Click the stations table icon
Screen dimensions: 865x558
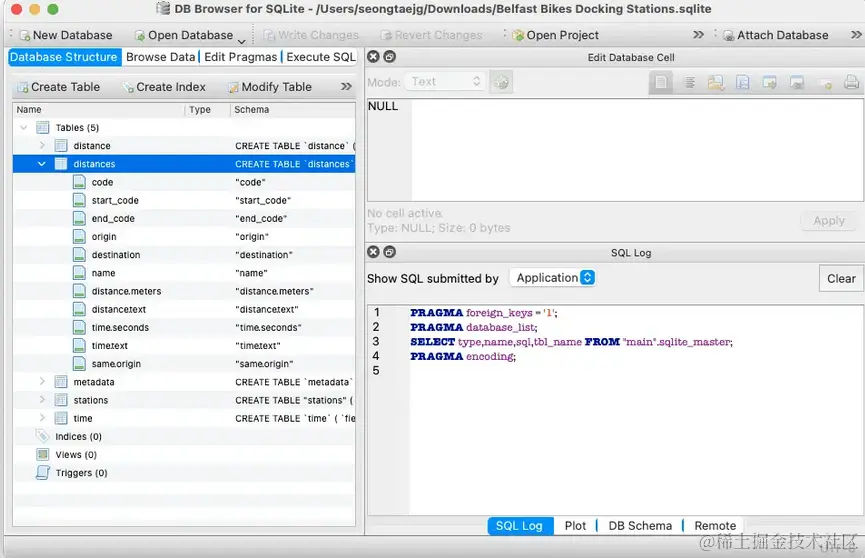coord(61,400)
